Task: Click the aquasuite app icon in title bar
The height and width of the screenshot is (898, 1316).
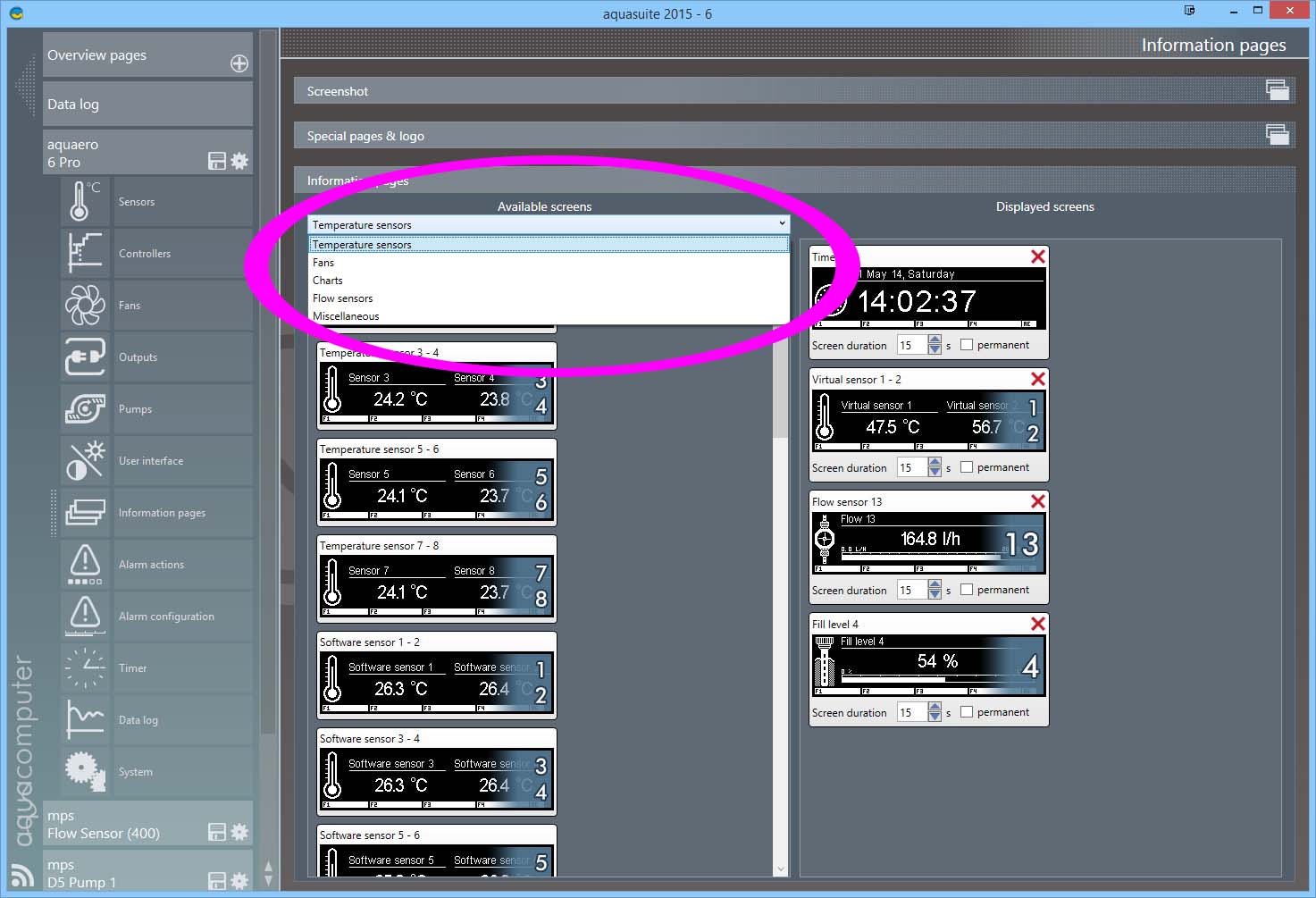Action: pyautogui.click(x=15, y=13)
